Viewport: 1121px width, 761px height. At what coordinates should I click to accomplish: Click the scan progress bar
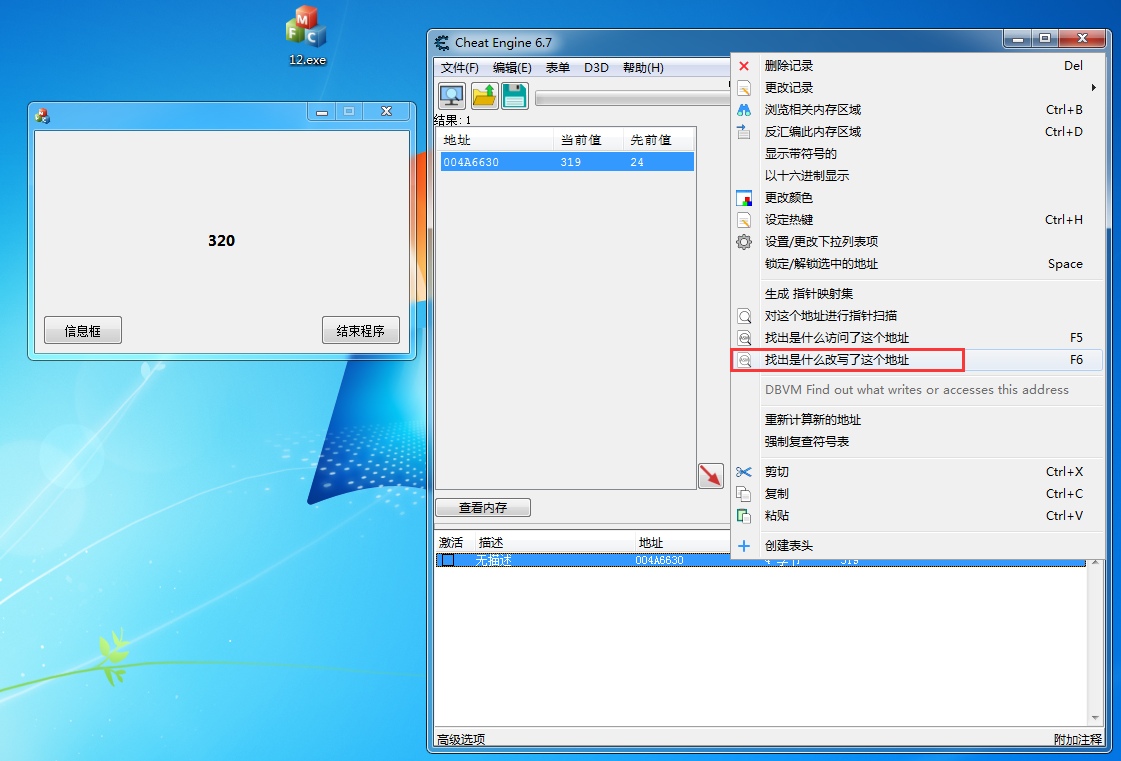point(633,99)
